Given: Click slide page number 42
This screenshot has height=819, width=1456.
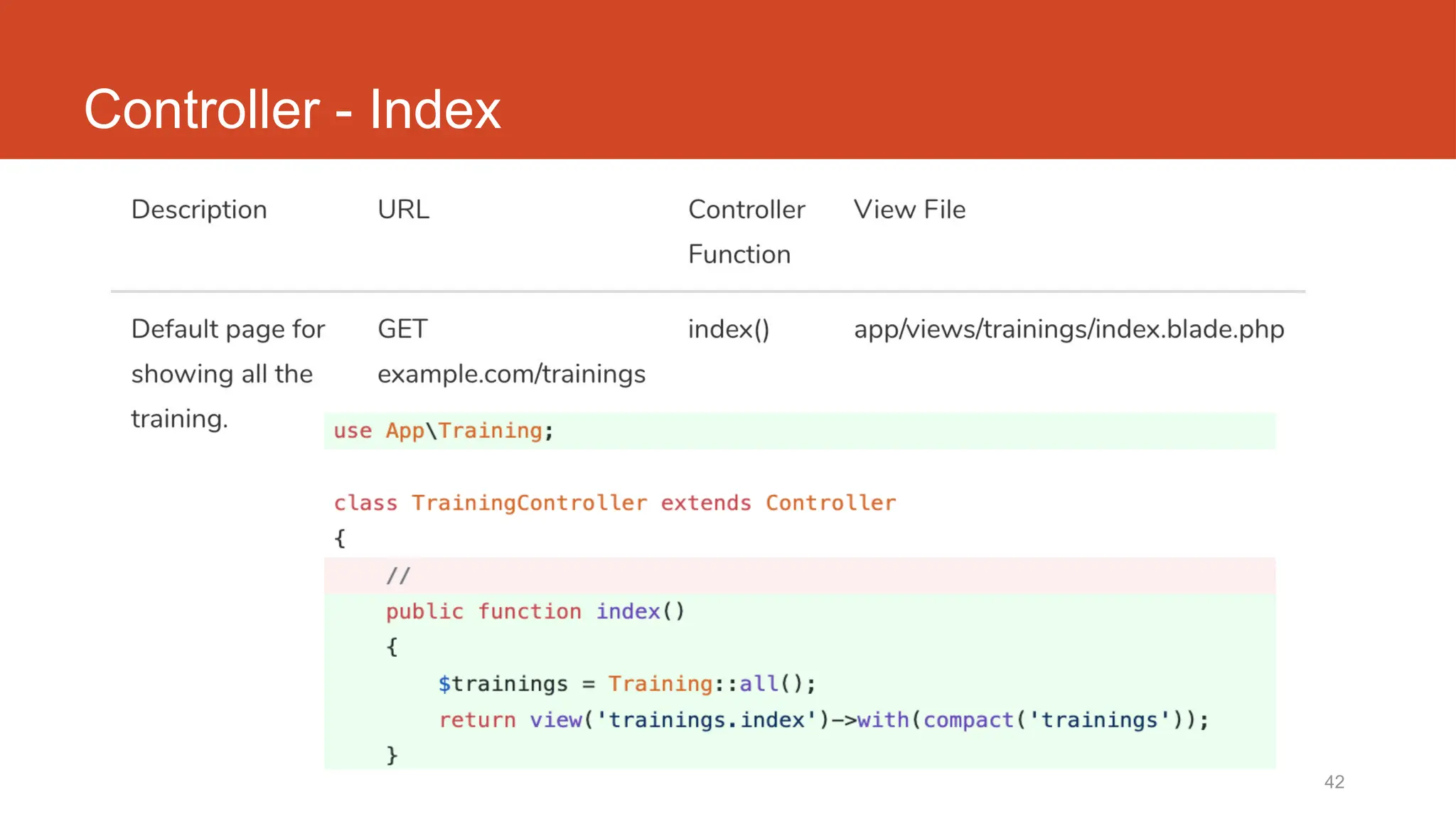Looking at the screenshot, I should [x=1334, y=782].
